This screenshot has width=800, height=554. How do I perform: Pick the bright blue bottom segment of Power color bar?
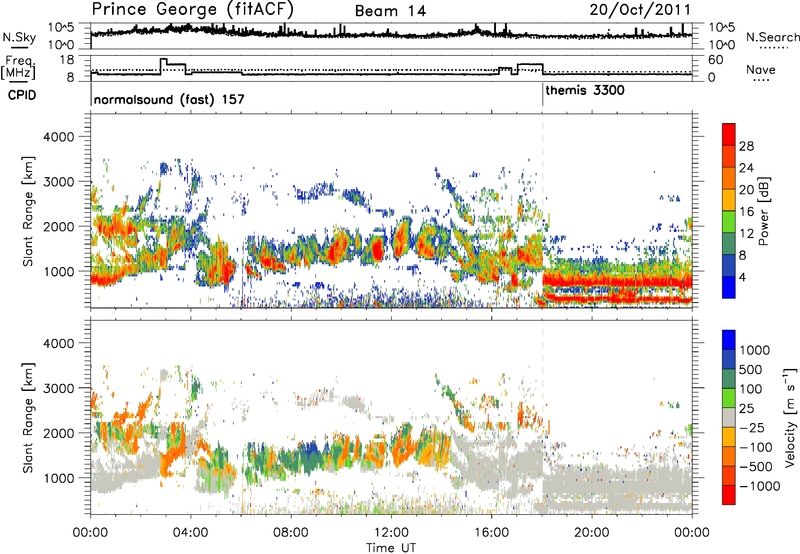729,287
